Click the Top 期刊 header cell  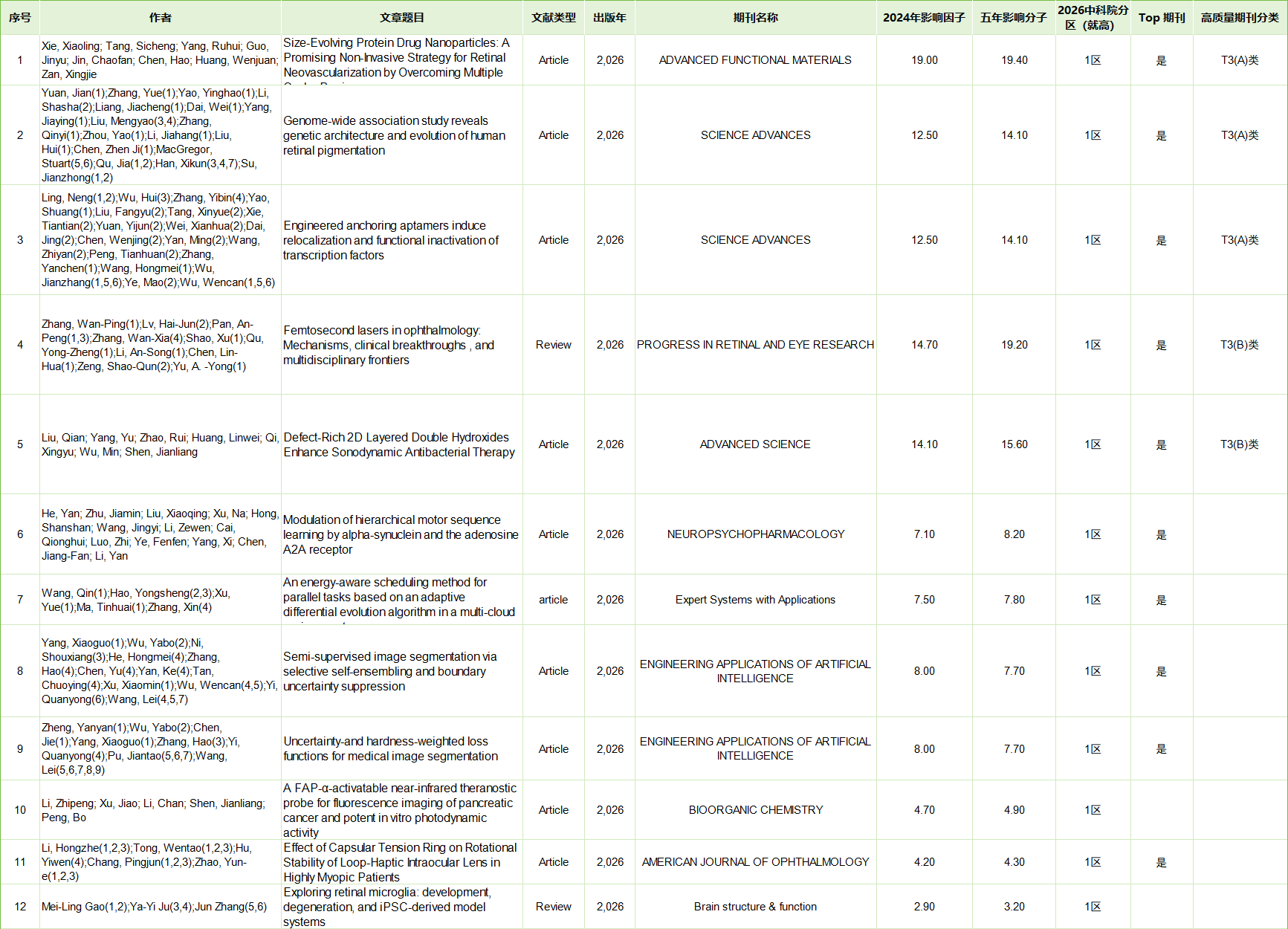point(1161,18)
